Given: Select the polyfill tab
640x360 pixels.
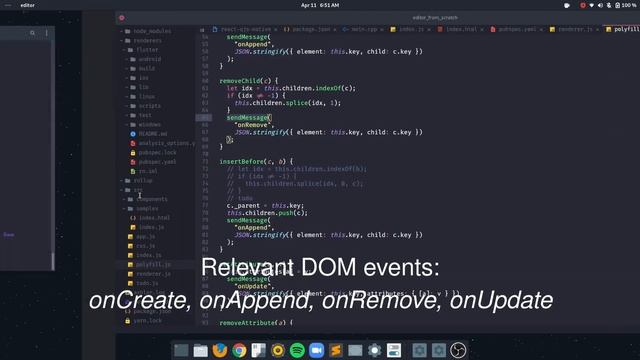Looking at the screenshot, I should click(622, 29).
